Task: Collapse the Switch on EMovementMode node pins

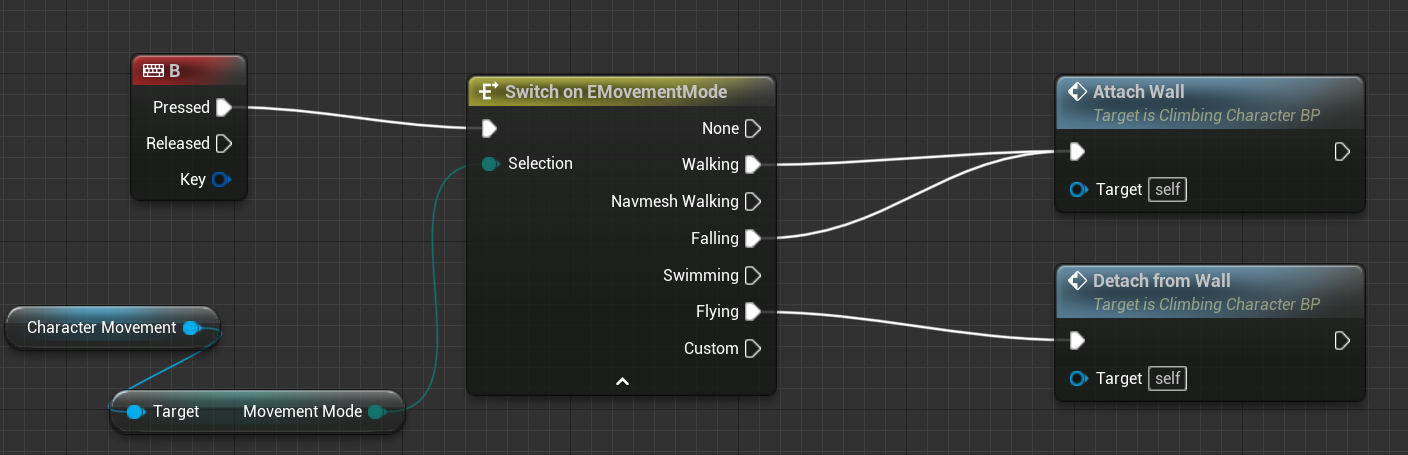Action: [622, 381]
